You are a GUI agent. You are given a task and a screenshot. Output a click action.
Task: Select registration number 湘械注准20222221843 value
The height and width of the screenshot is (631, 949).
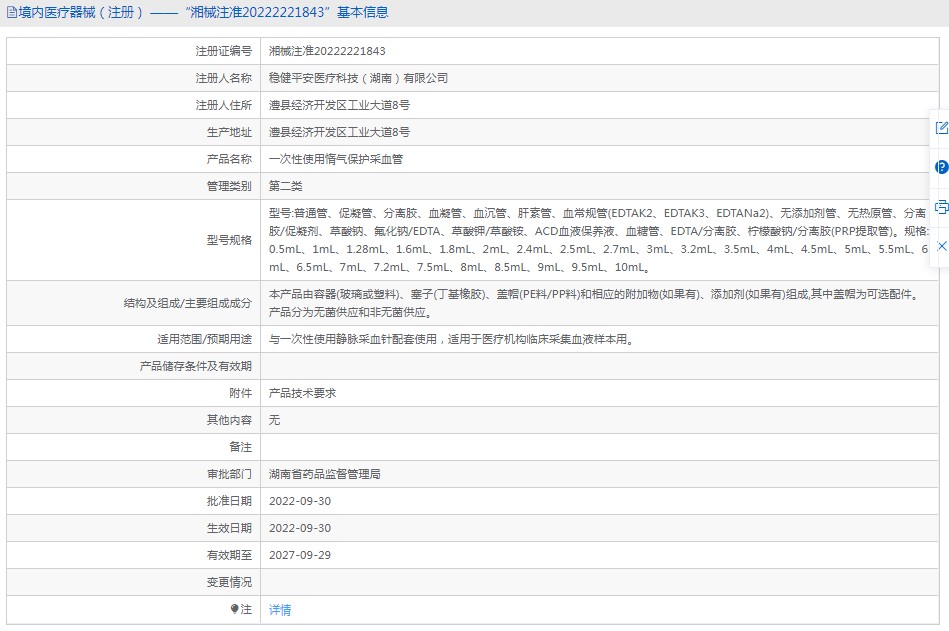point(327,51)
